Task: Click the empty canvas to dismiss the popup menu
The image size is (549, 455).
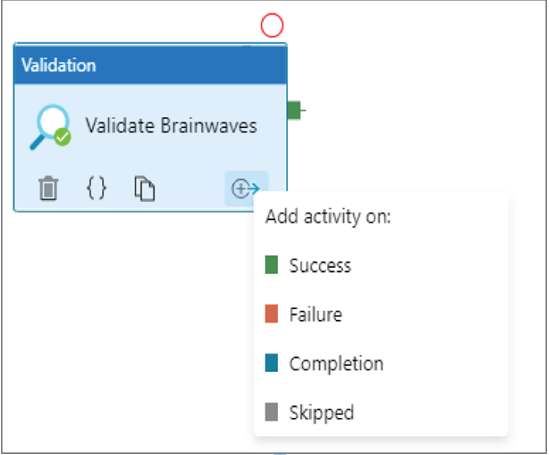Action: (123, 332)
